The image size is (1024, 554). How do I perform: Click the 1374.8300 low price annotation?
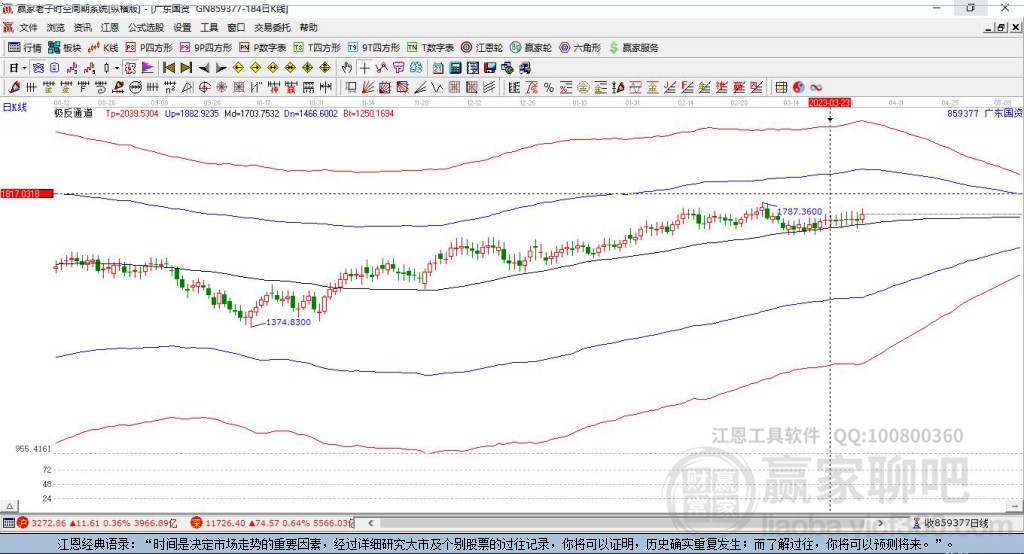tap(288, 322)
